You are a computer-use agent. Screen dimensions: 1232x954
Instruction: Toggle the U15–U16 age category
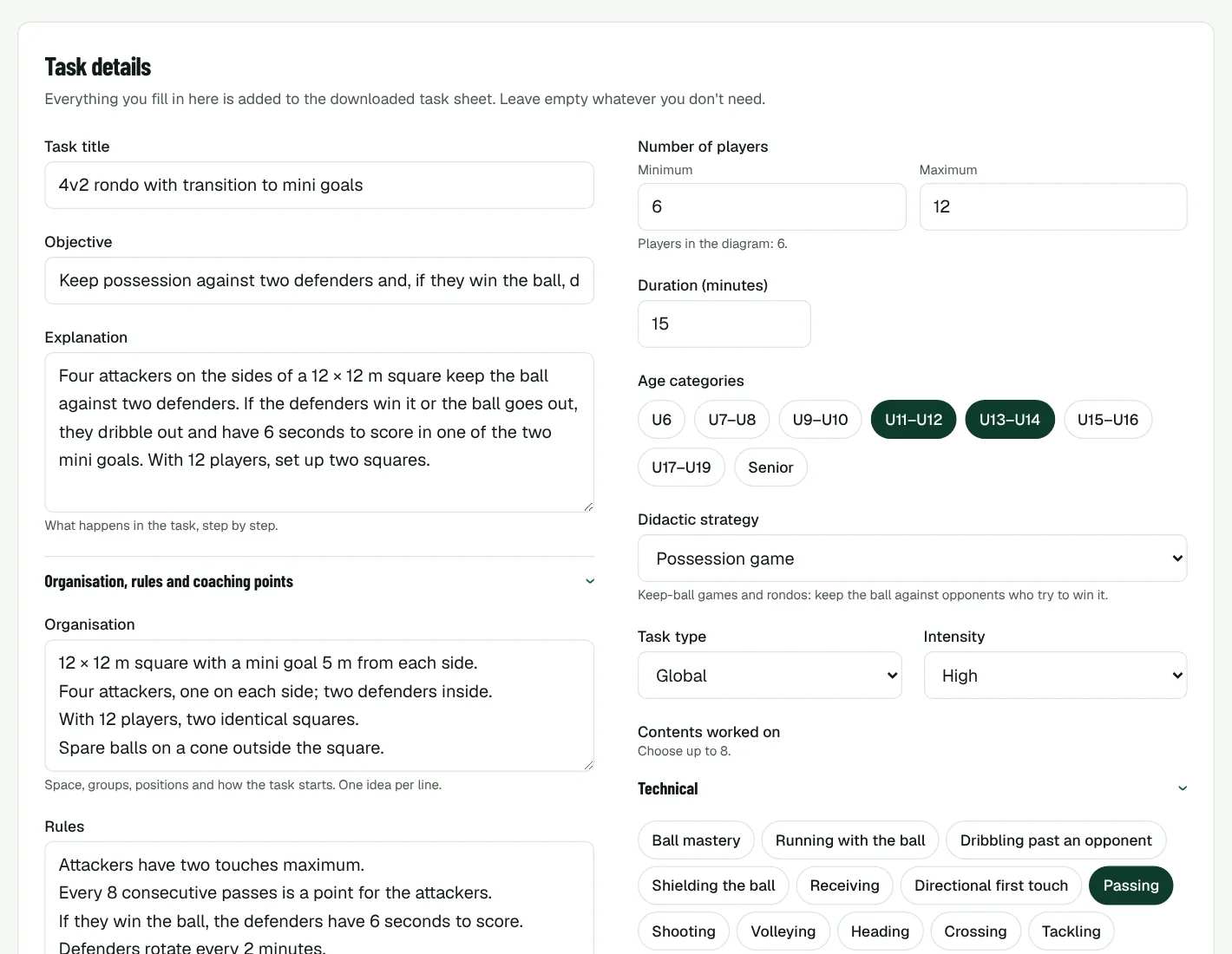point(1108,420)
